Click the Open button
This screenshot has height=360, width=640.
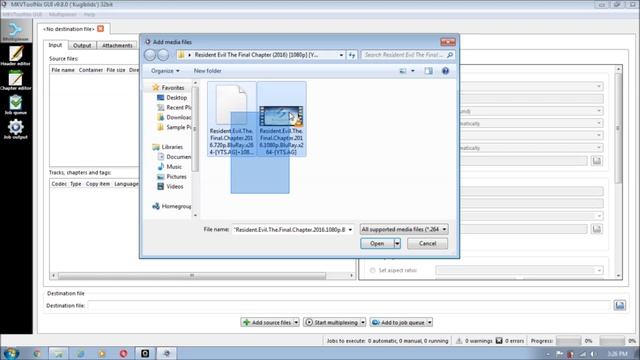377,243
